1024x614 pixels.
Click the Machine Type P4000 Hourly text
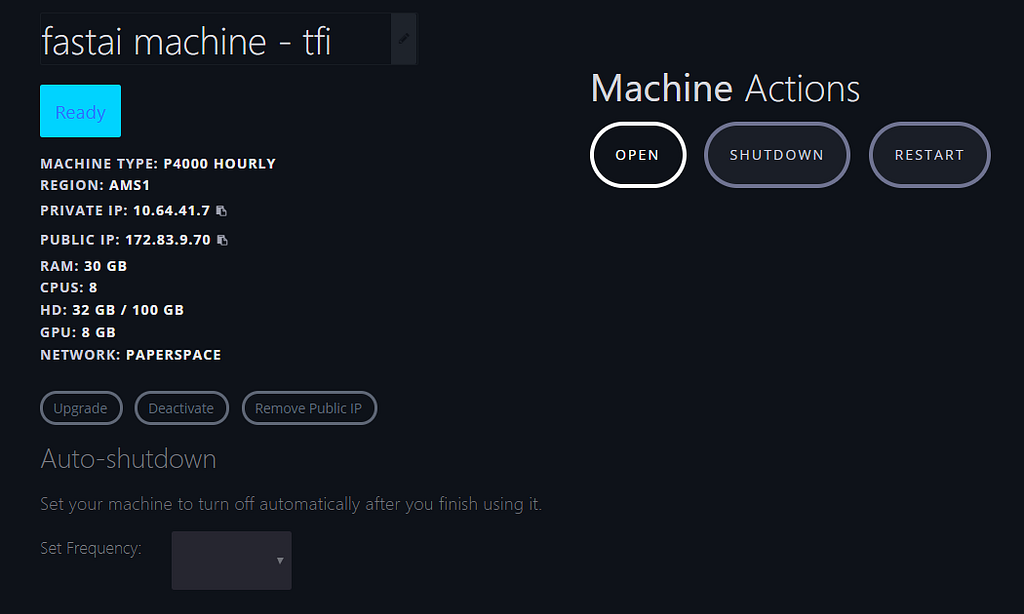coord(158,164)
